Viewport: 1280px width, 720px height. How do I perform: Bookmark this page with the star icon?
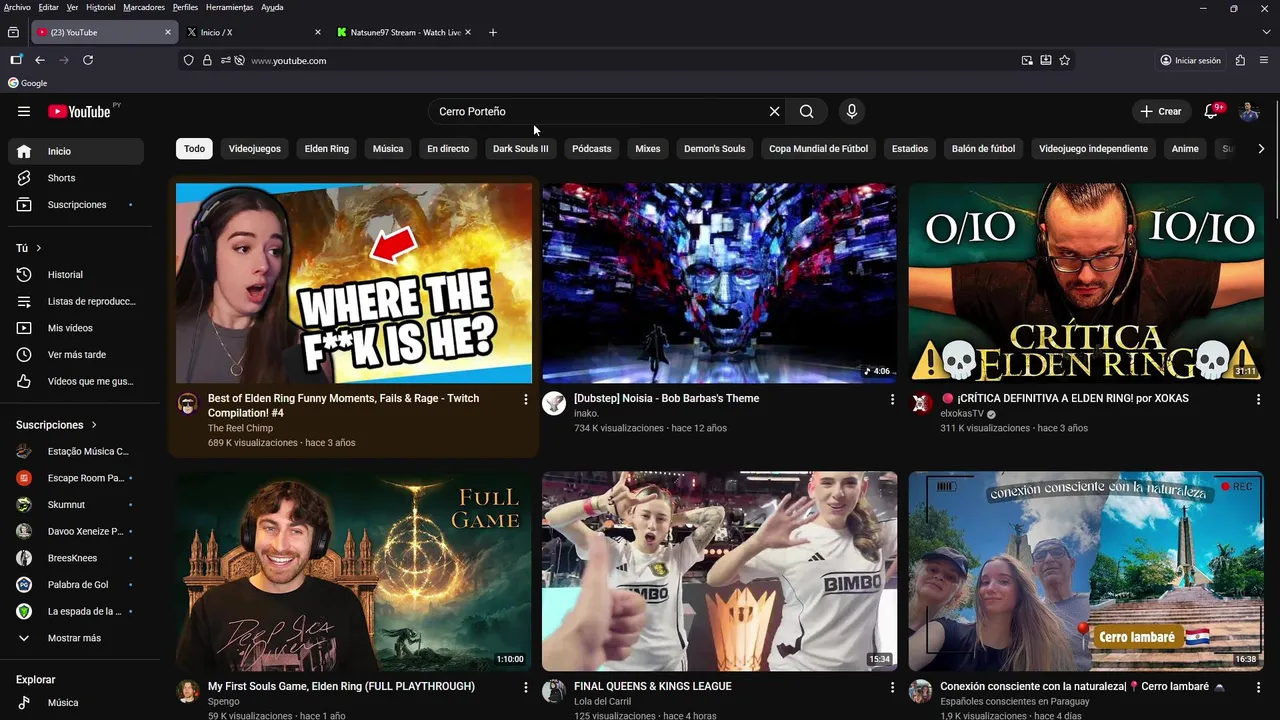pos(1065,60)
